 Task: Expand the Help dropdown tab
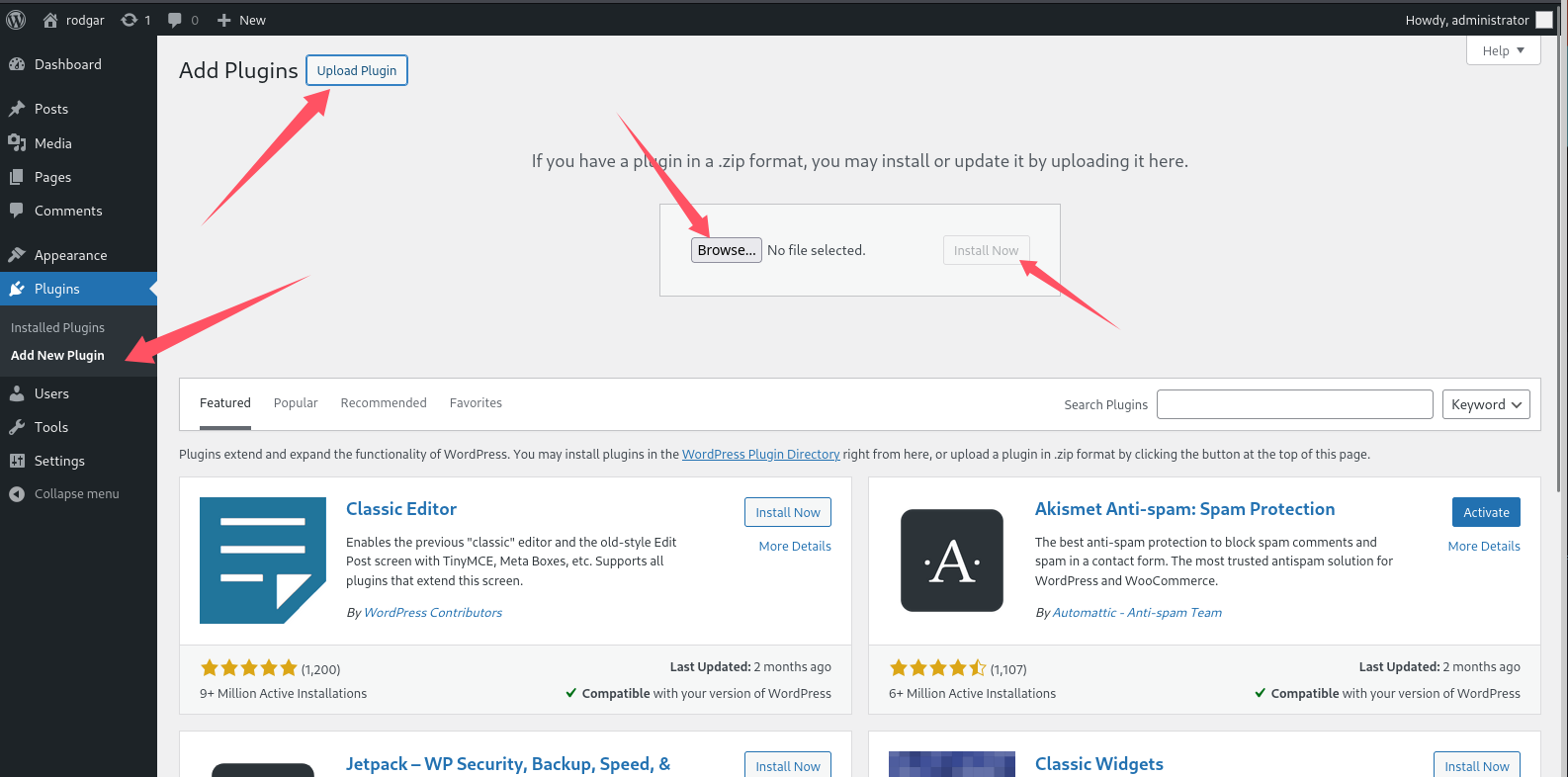click(1503, 50)
